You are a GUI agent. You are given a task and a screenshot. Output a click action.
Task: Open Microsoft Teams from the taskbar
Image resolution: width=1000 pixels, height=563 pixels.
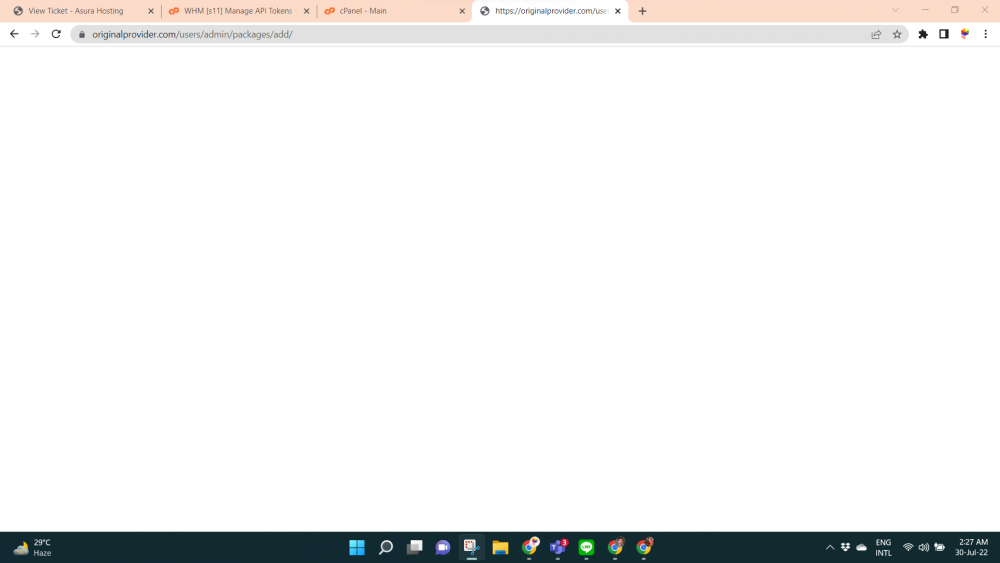click(558, 547)
